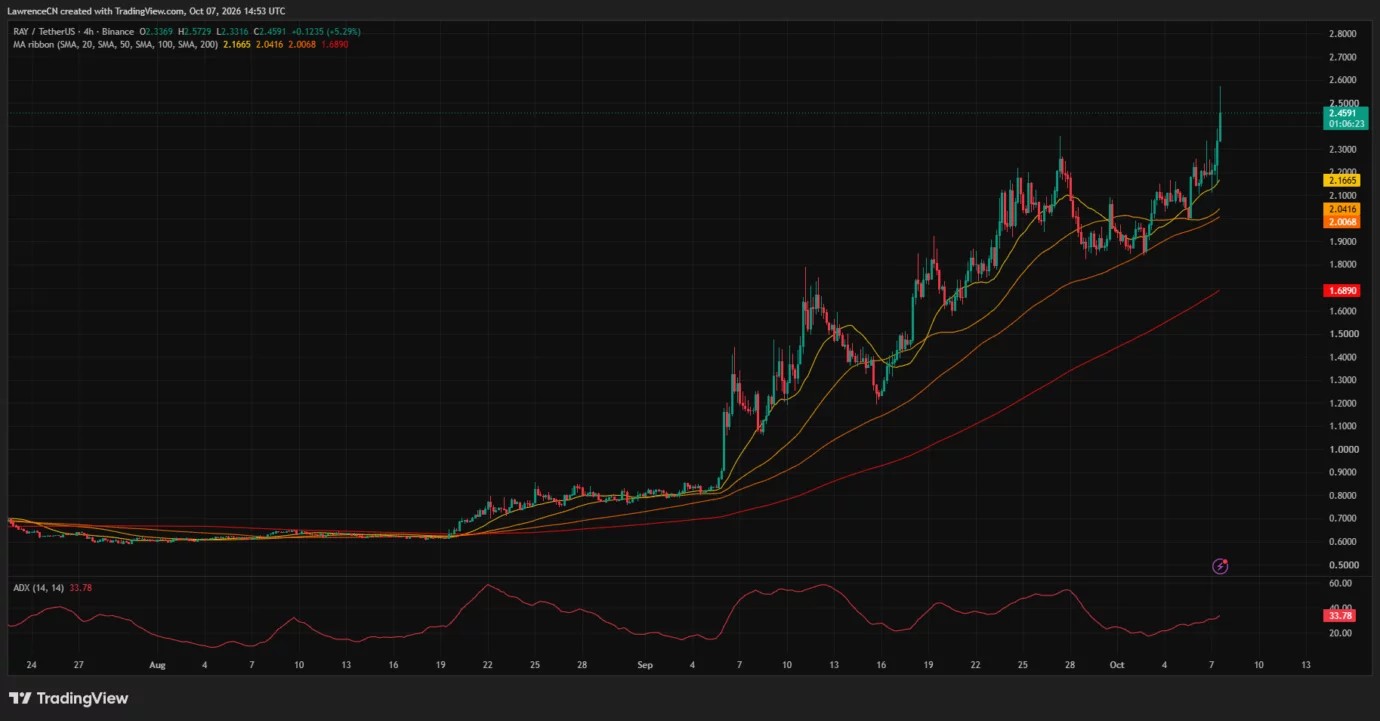1380x721 pixels.
Task: Click the RAY / TetherUS symbol title
Action: tap(42, 32)
